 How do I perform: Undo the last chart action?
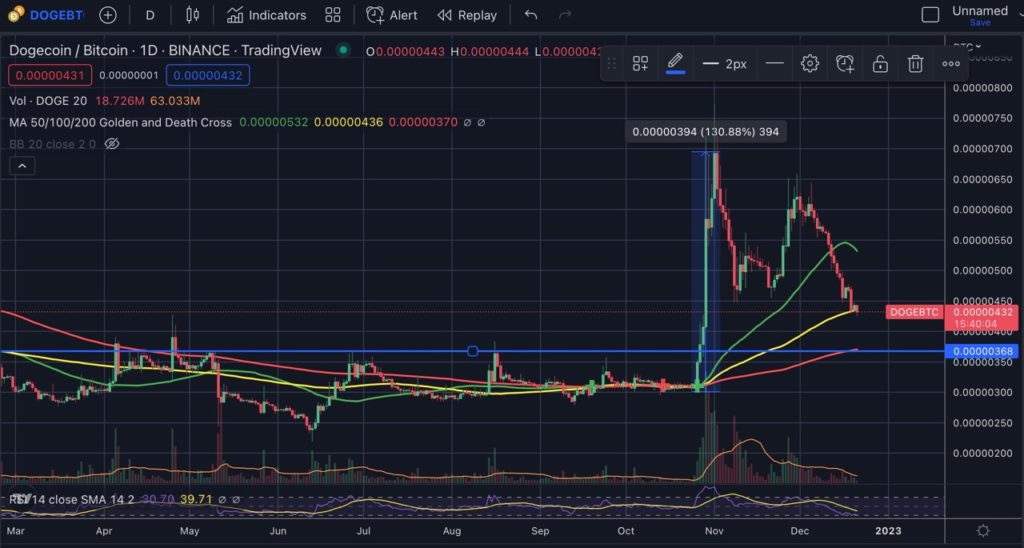(531, 15)
